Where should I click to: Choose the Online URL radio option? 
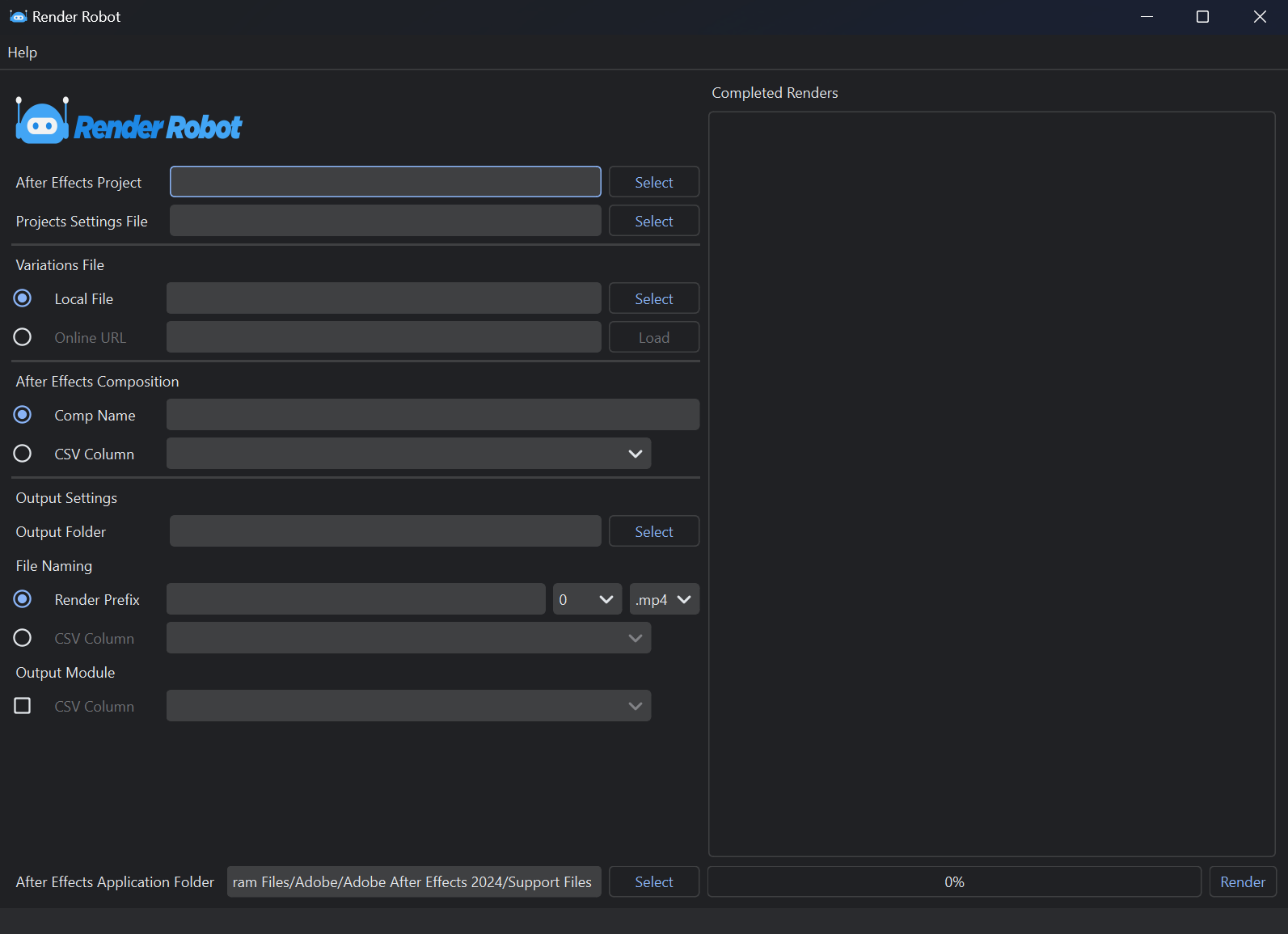pos(23,337)
